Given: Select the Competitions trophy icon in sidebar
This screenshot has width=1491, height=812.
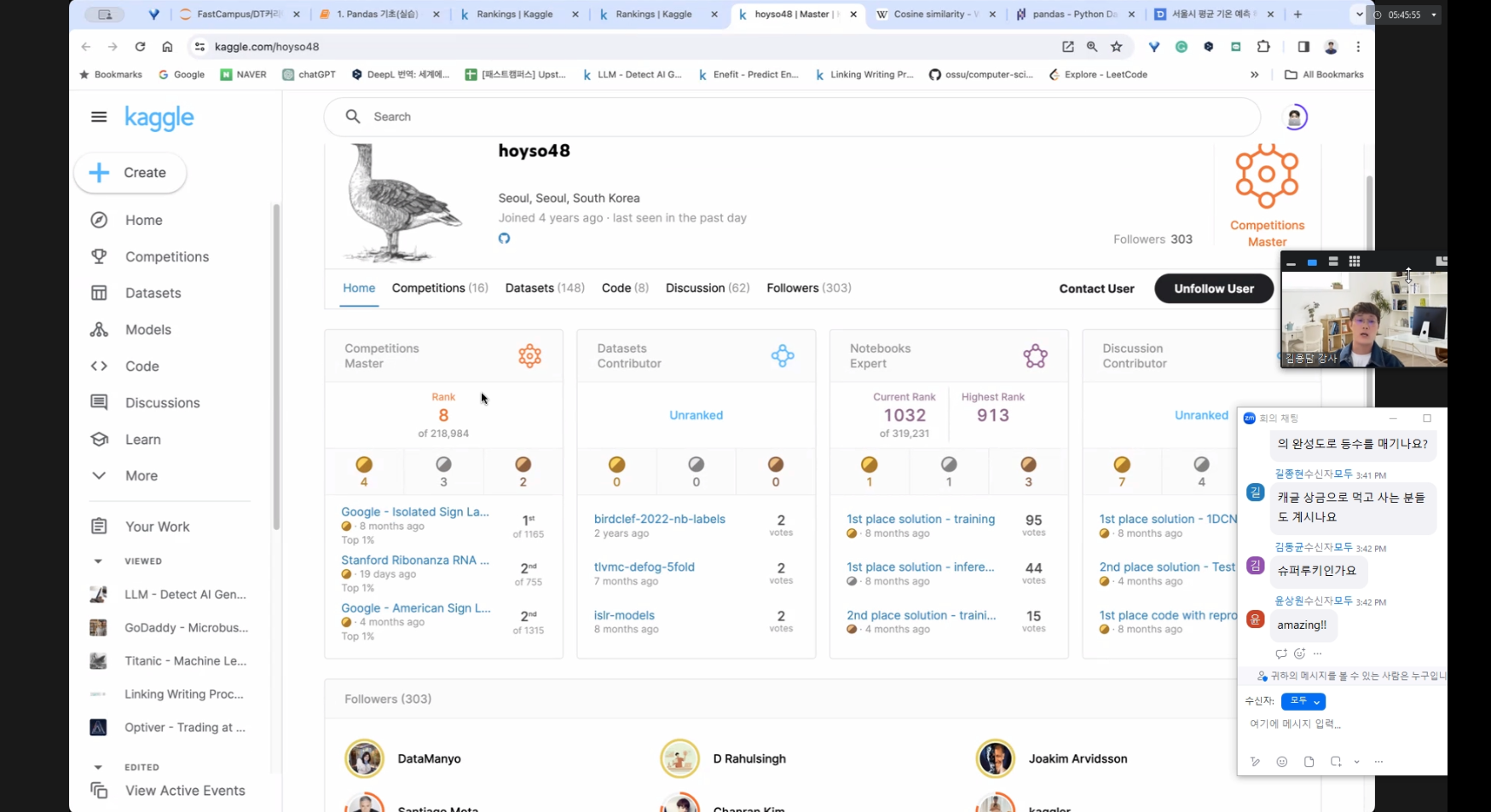Looking at the screenshot, I should coord(99,256).
